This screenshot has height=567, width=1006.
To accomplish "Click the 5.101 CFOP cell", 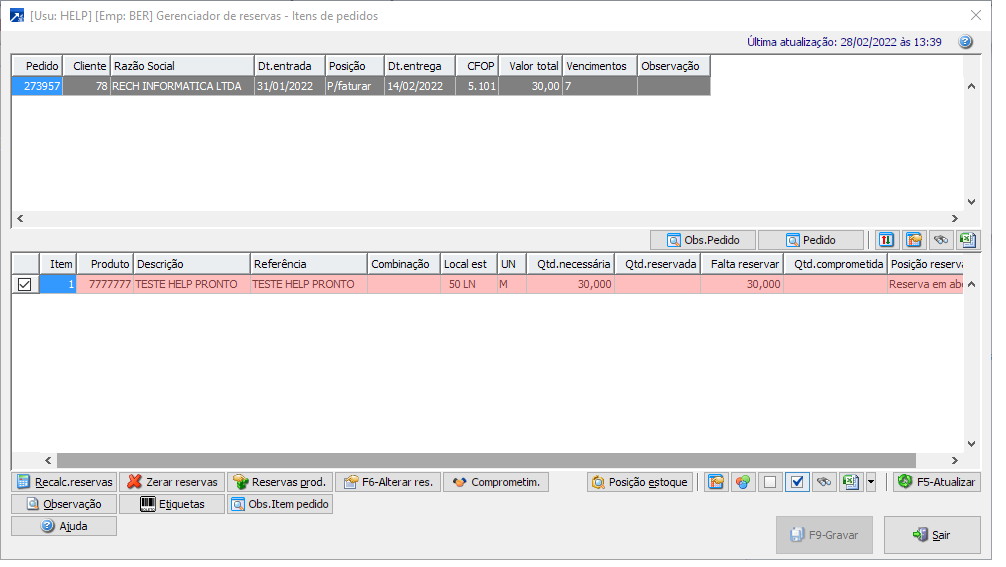I will tap(477, 86).
